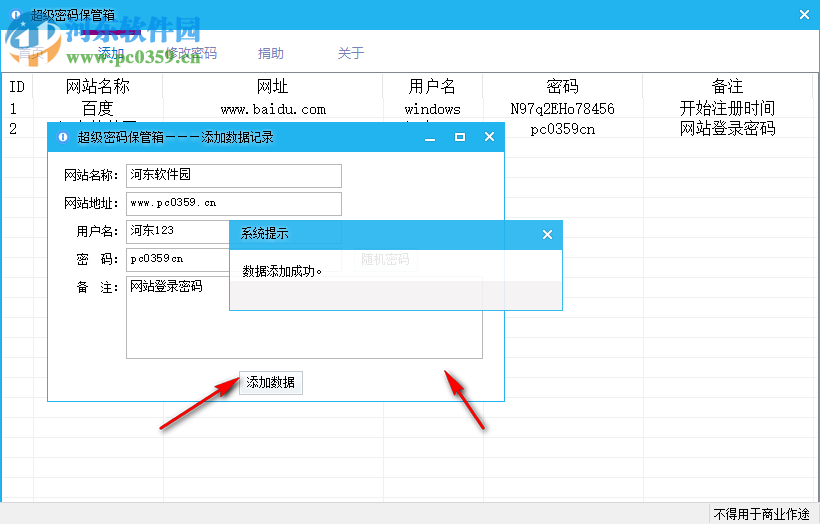Image resolution: width=820 pixels, height=524 pixels.
Task: Click the 网站名称 input field
Action: click(234, 176)
